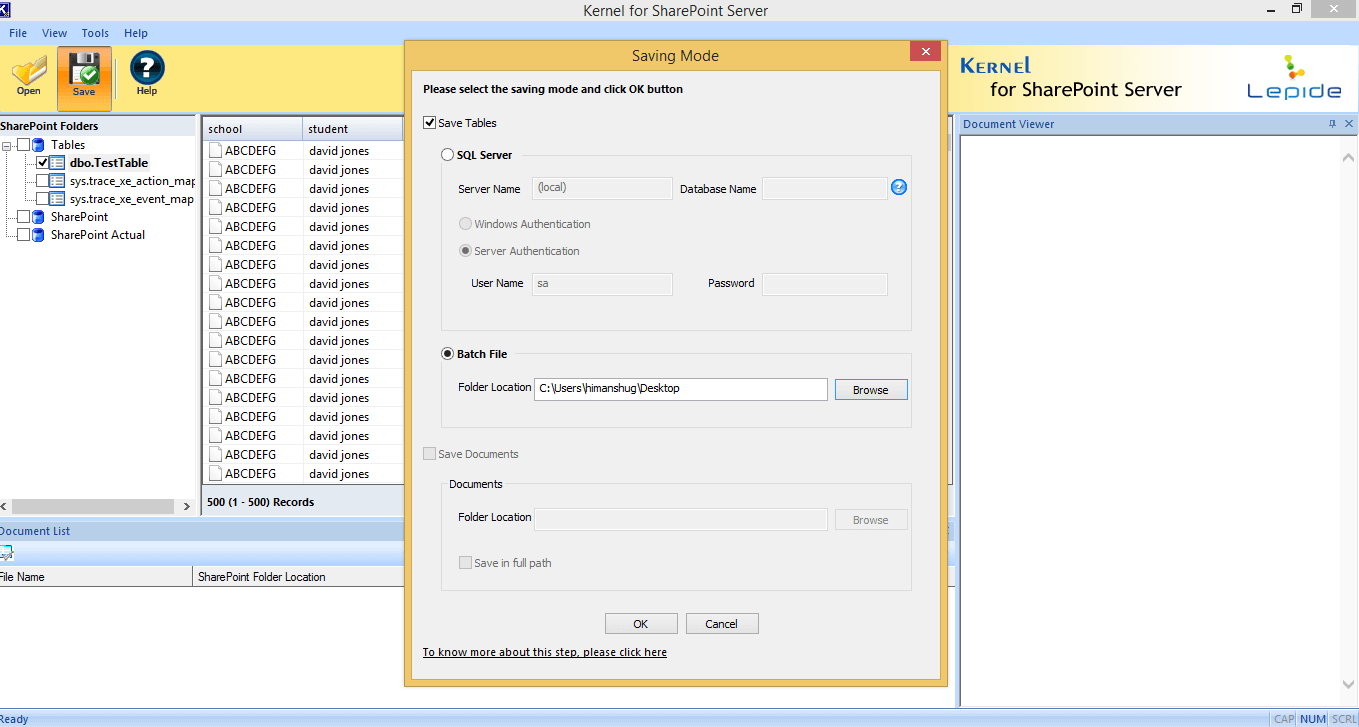Select sys.trace_xe_action_map in the tree
Viewport: 1359px width, 727px height.
132,181
